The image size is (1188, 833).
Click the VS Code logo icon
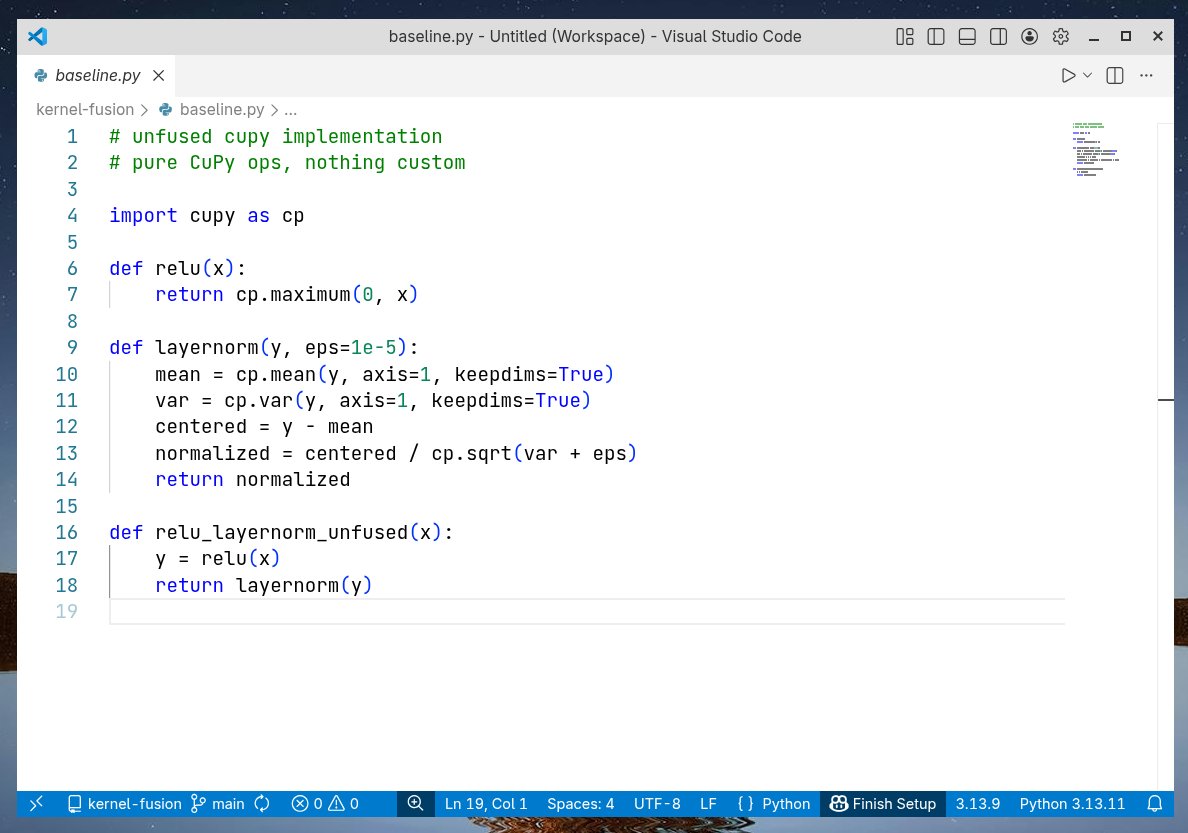click(37, 36)
